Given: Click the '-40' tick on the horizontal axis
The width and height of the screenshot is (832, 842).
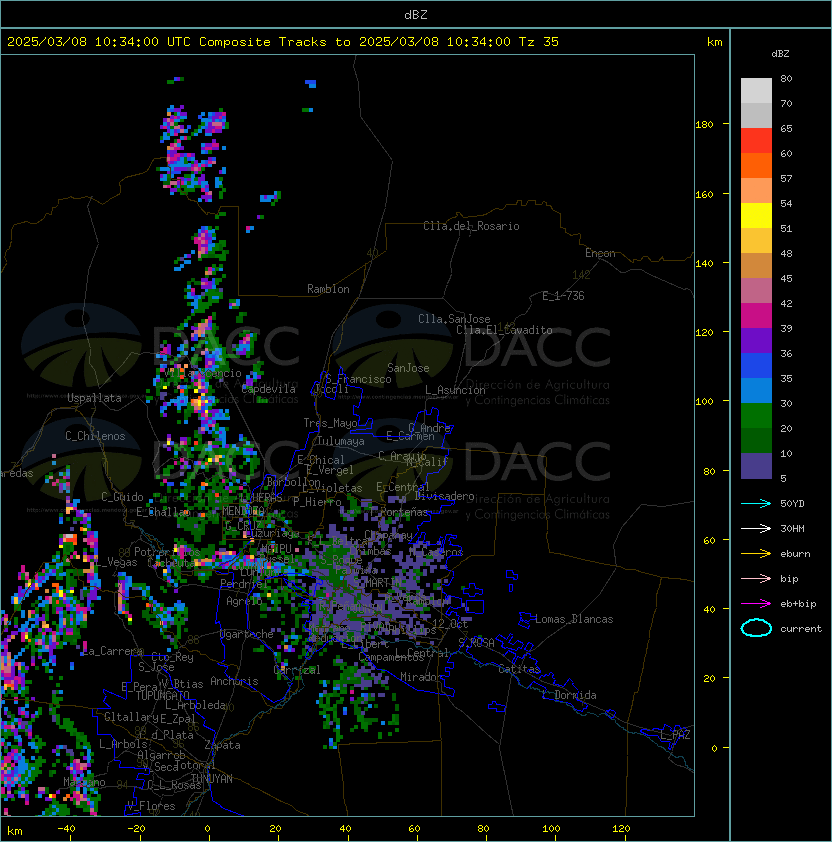Looking at the screenshot, I should (x=66, y=829).
